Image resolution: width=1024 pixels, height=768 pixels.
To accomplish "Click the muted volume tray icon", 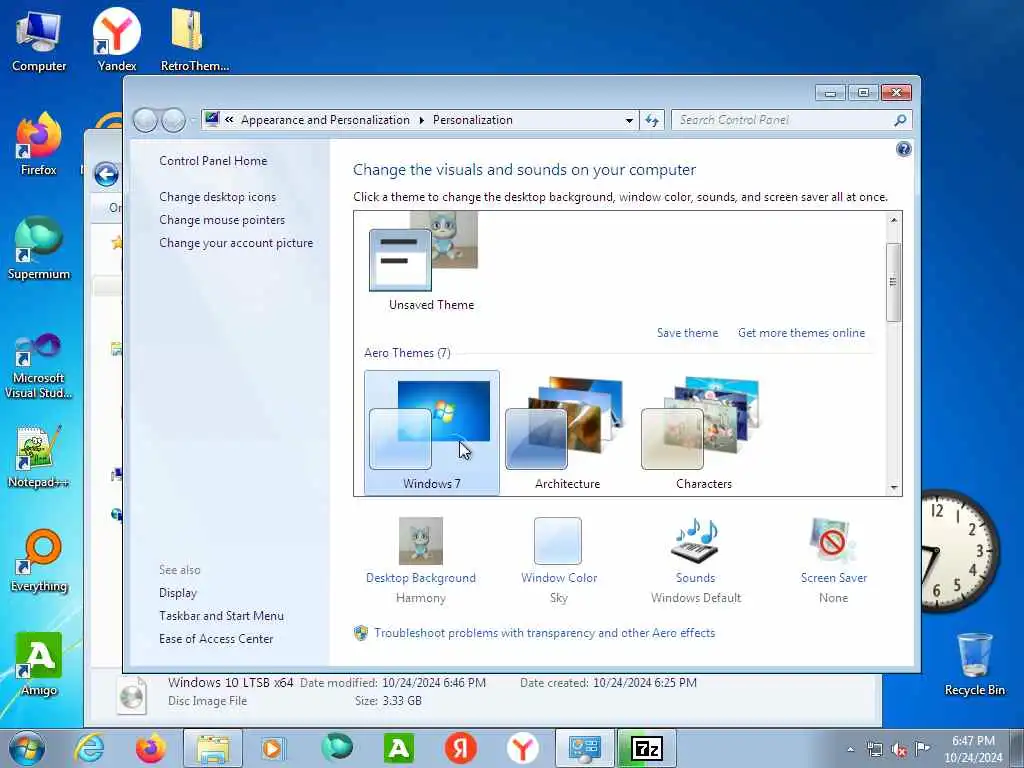I will click(899, 750).
